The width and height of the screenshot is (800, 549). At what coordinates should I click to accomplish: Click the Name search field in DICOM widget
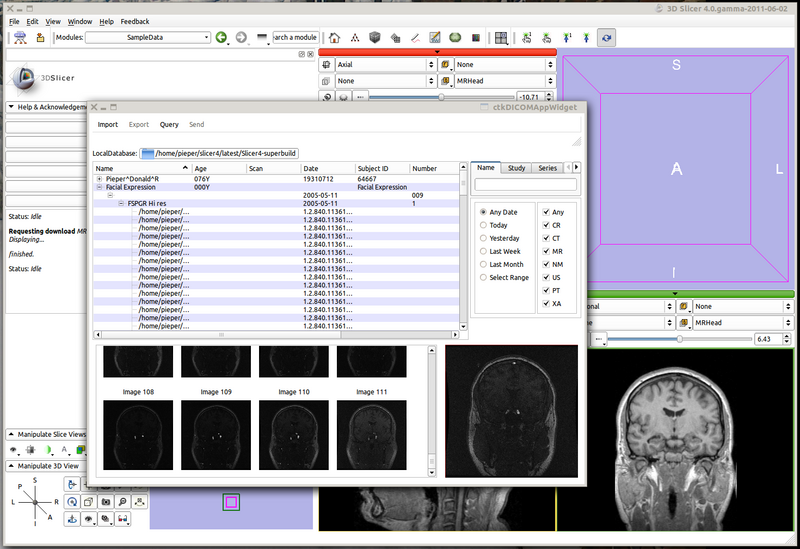(x=526, y=185)
